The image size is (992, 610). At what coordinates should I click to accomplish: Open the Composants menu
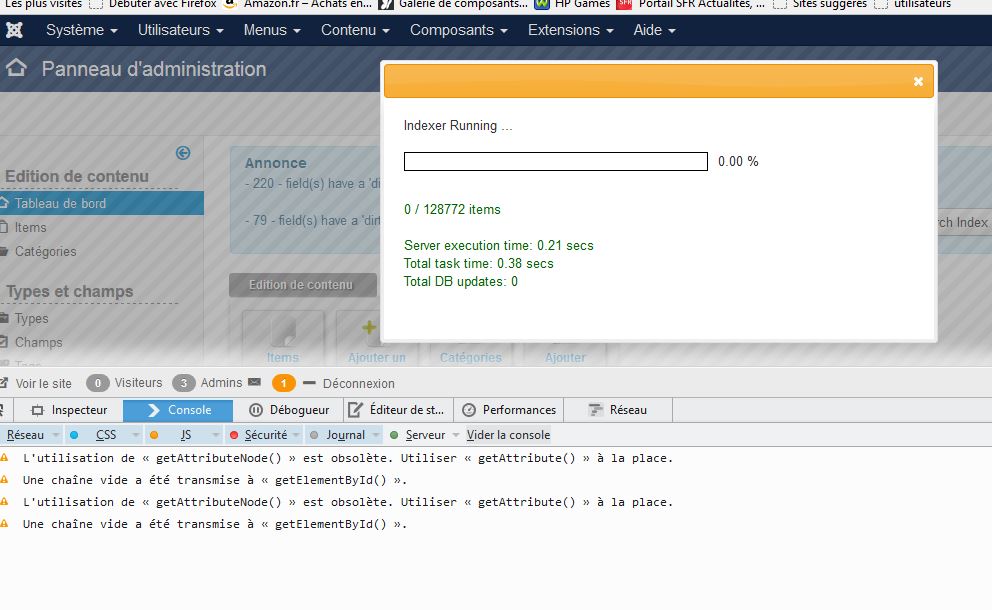pyautogui.click(x=459, y=30)
